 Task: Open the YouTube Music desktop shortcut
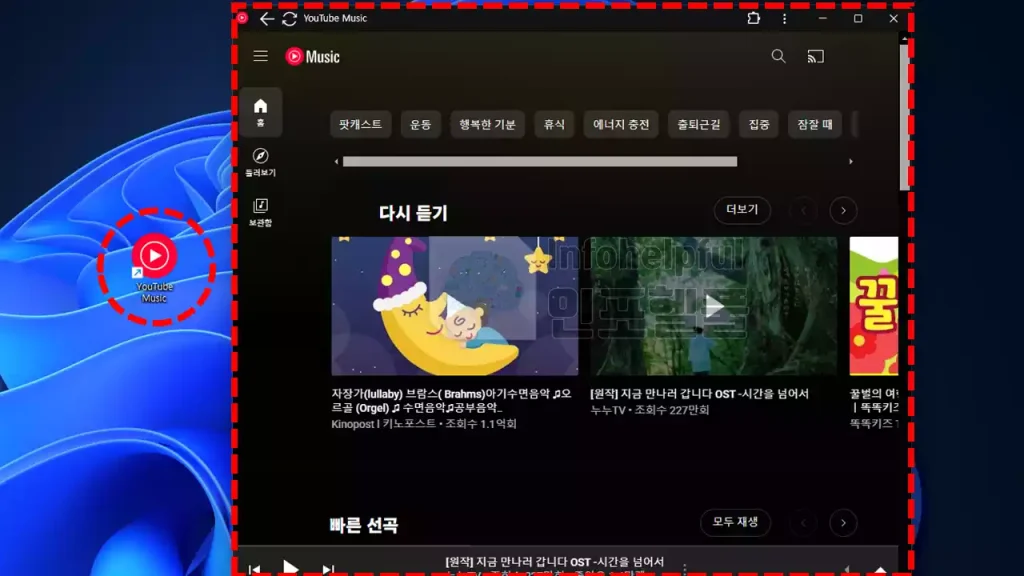154,268
